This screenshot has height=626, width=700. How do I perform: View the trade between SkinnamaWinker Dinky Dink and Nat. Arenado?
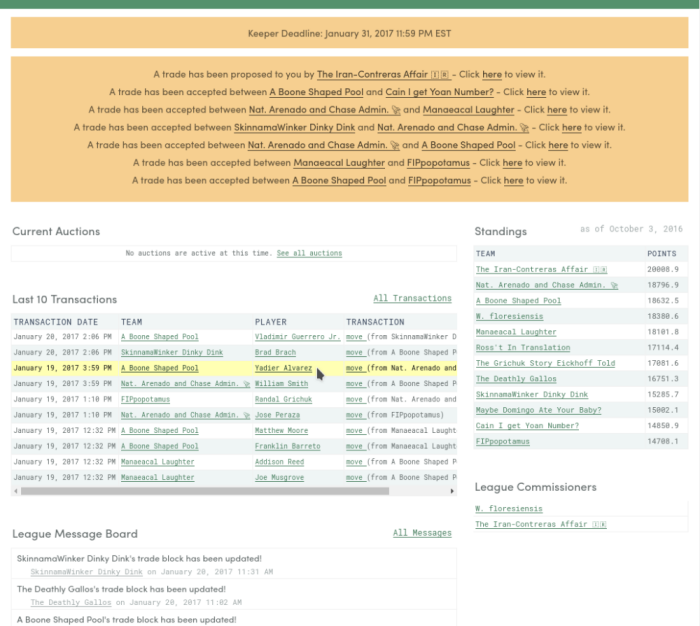click(x=571, y=128)
